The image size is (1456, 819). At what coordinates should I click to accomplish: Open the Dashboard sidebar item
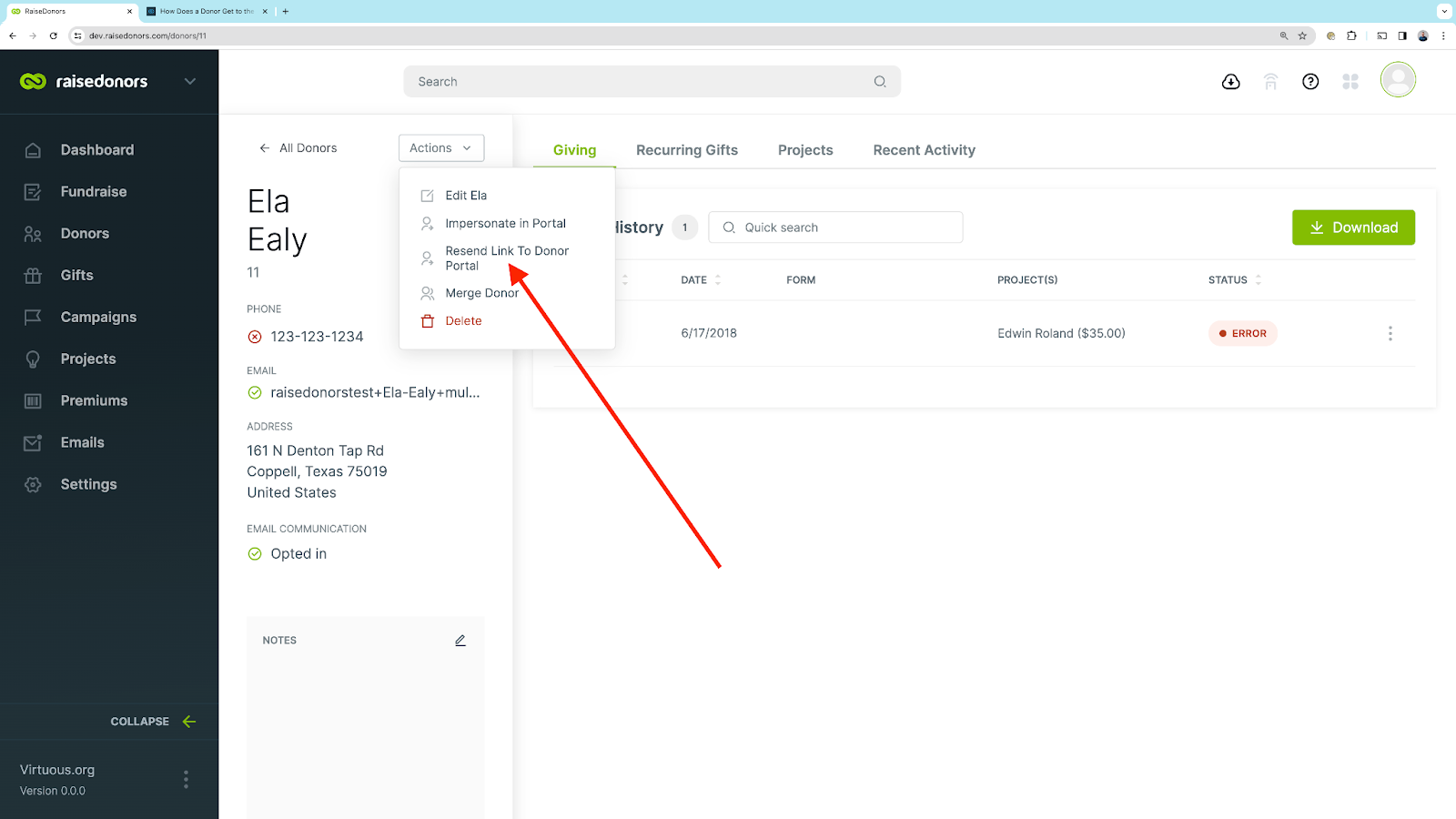[96, 150]
